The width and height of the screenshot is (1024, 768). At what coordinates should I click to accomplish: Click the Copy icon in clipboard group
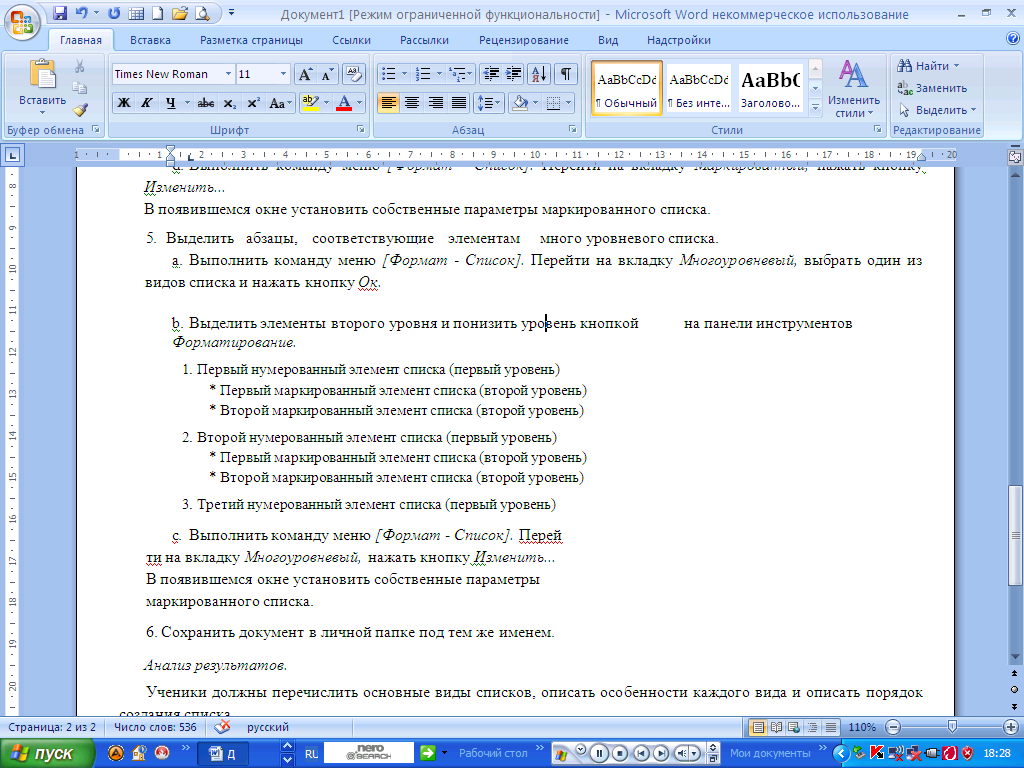click(x=79, y=88)
